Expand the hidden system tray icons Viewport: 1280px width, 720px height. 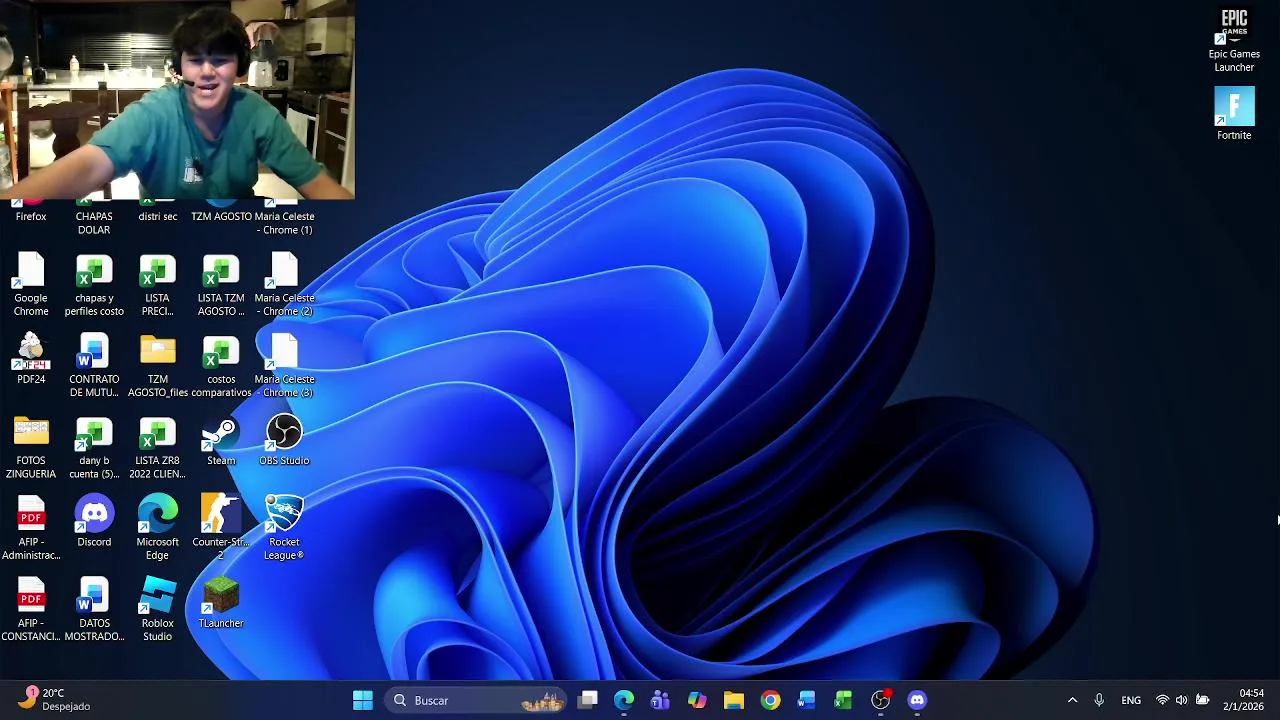click(x=1072, y=700)
